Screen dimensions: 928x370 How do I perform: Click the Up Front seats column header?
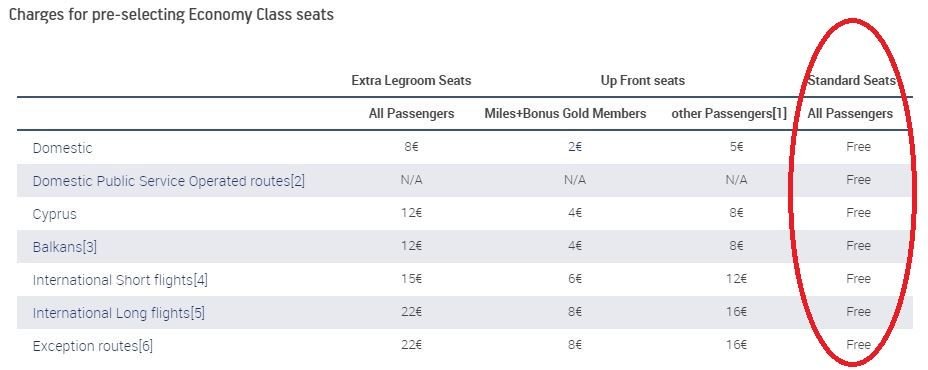[643, 81]
